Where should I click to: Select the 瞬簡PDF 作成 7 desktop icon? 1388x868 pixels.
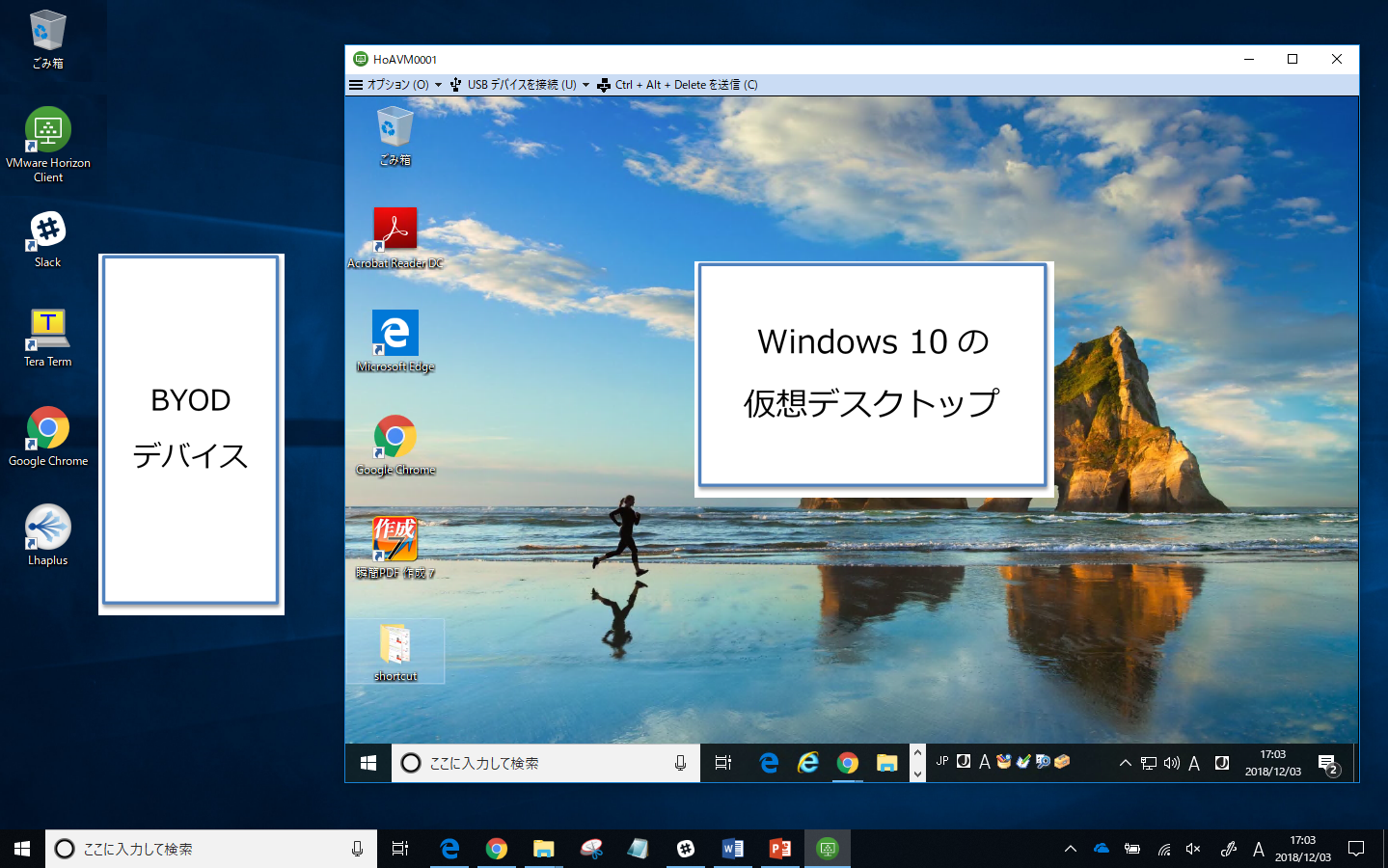click(x=395, y=541)
